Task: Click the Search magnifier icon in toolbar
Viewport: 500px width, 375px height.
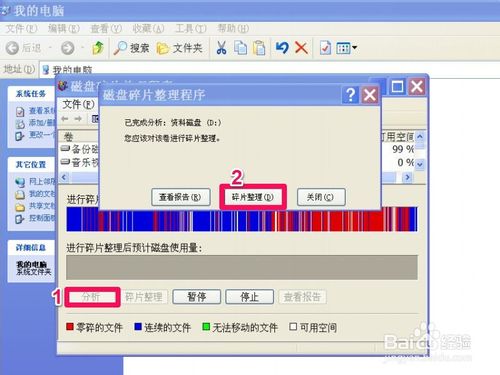Action: pos(120,48)
